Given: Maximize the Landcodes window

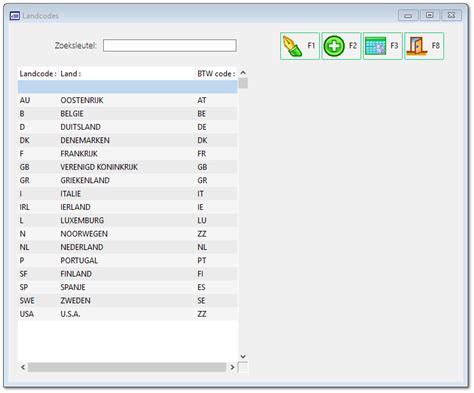Looking at the screenshot, I should click(430, 15).
